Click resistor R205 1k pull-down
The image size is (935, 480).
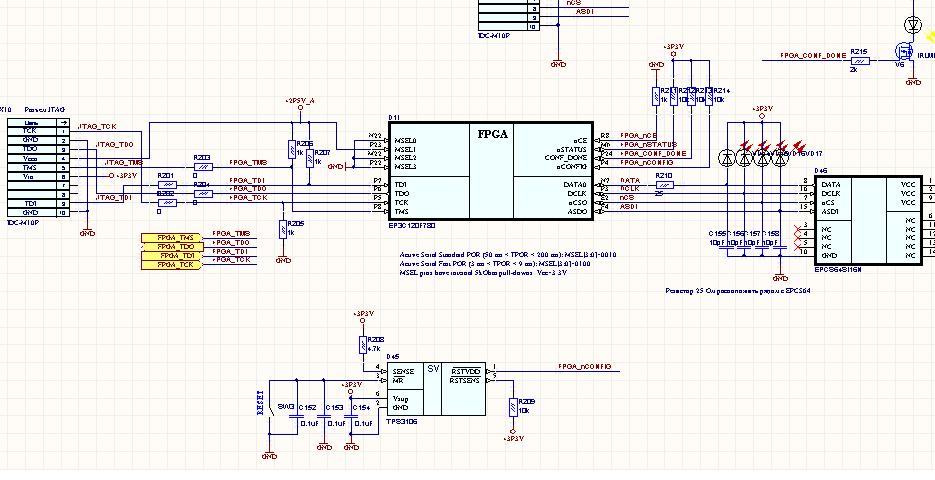[x=283, y=229]
